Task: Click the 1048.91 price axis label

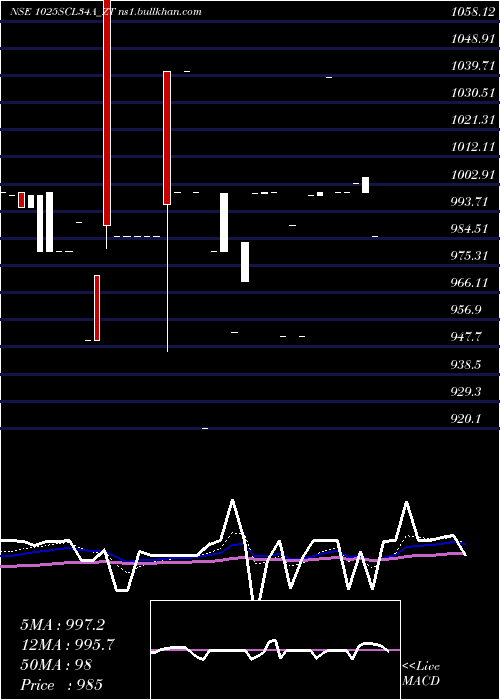Action: [x=473, y=39]
